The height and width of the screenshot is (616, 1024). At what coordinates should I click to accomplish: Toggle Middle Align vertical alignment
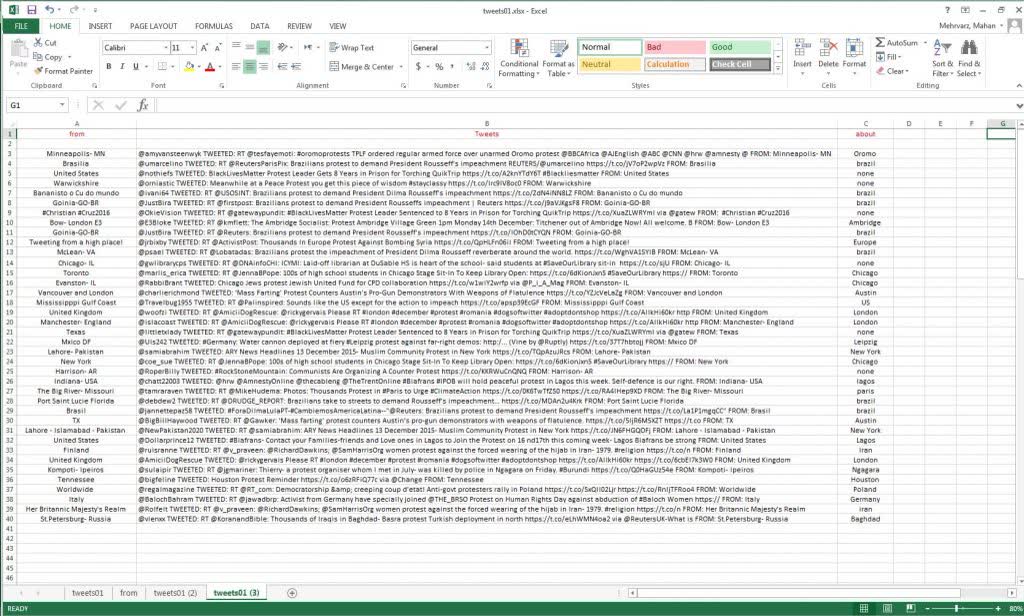[x=249, y=48]
